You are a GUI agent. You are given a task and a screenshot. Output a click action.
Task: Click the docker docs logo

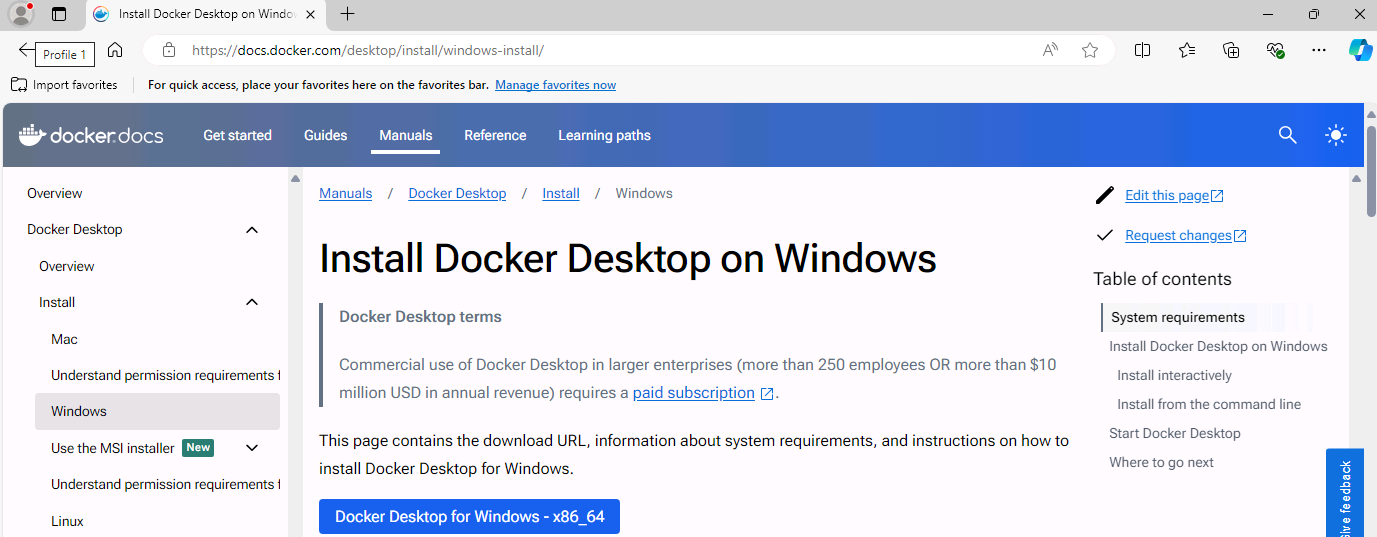coord(91,135)
